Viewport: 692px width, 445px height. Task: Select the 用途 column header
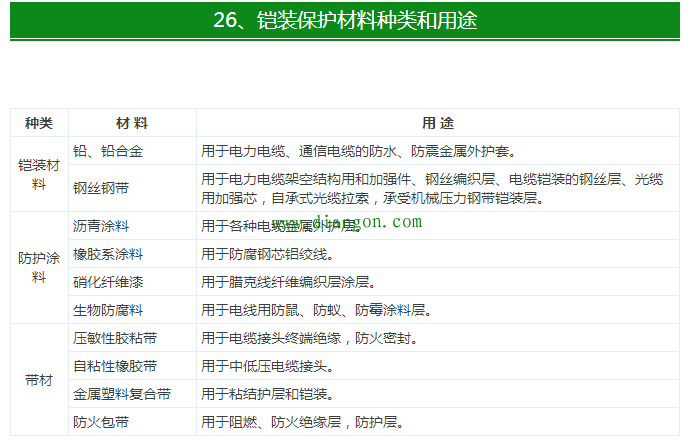click(x=437, y=123)
